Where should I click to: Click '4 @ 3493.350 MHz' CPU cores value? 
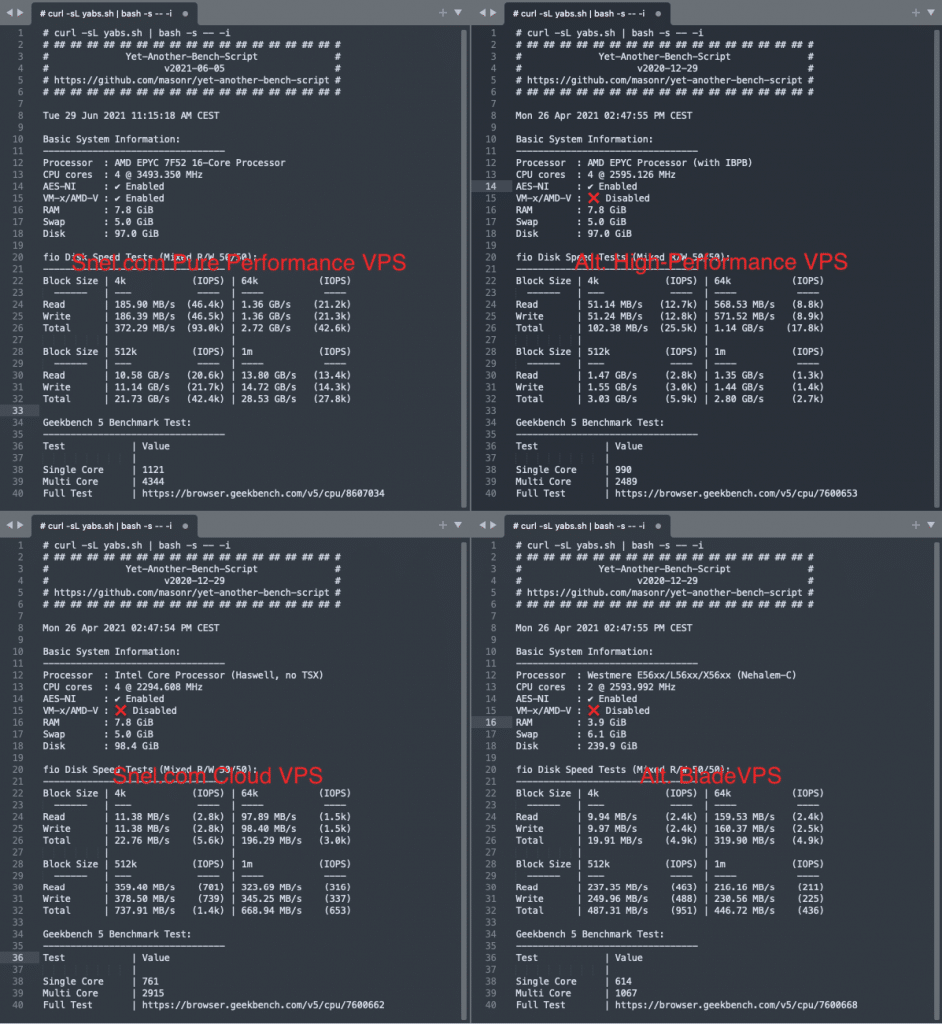click(x=159, y=174)
